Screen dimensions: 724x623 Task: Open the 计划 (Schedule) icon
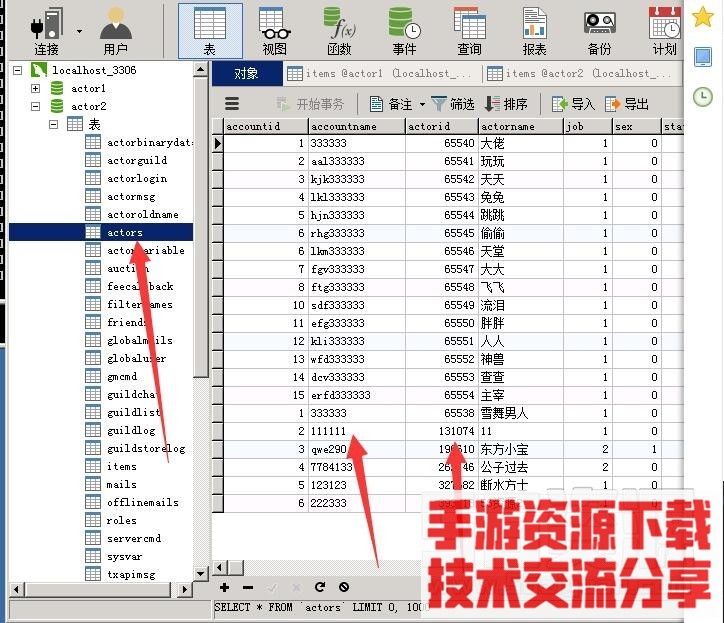coord(664,31)
